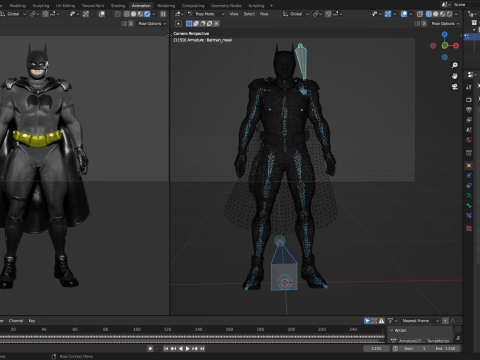Jump to the previous keyframe

coord(173,348)
